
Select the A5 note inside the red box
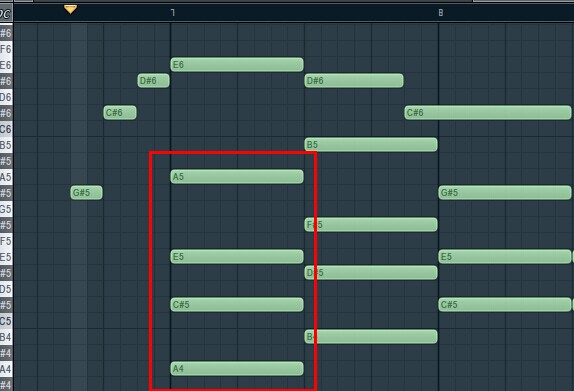click(x=237, y=176)
